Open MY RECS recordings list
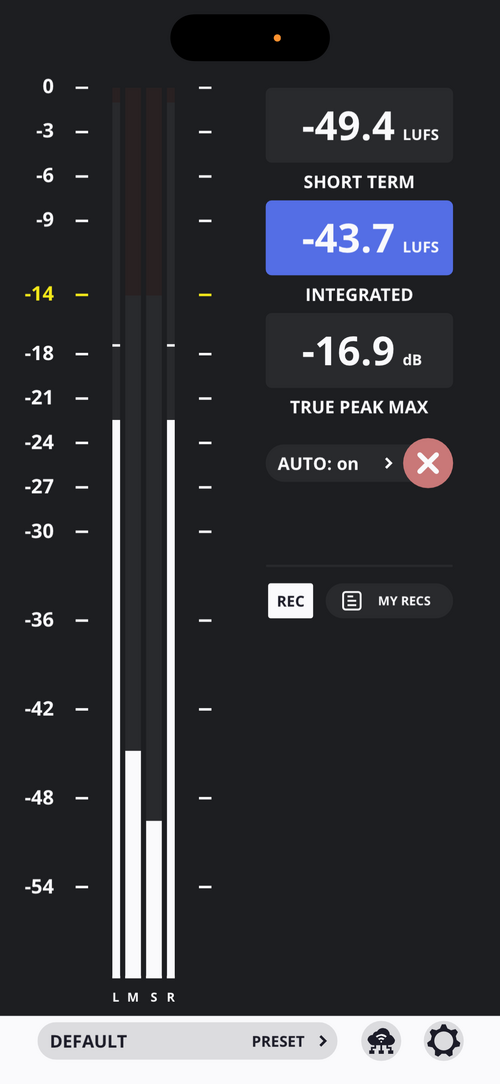Screen dimensions: 500x1084 (x=389, y=601)
